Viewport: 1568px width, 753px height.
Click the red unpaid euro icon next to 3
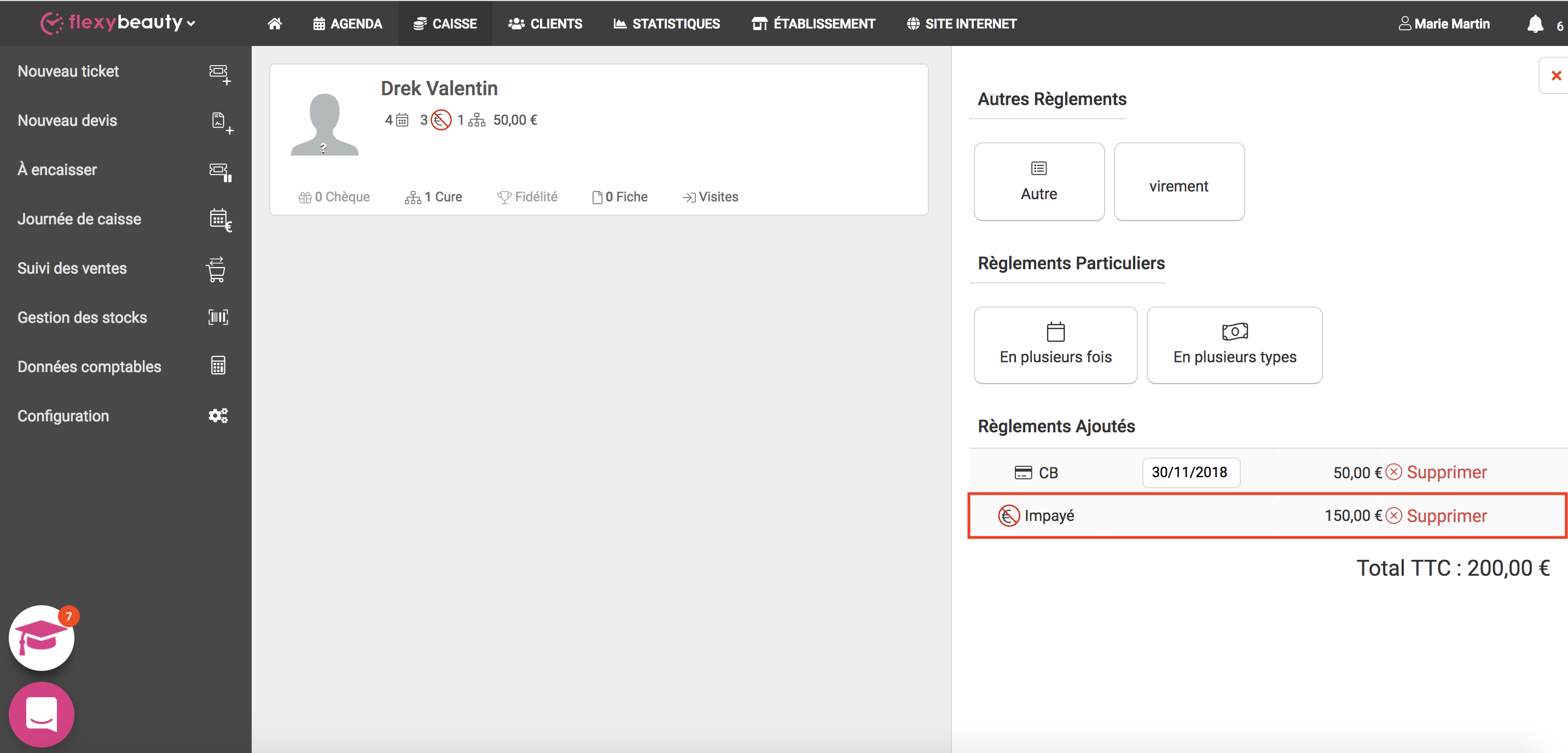[x=441, y=120]
